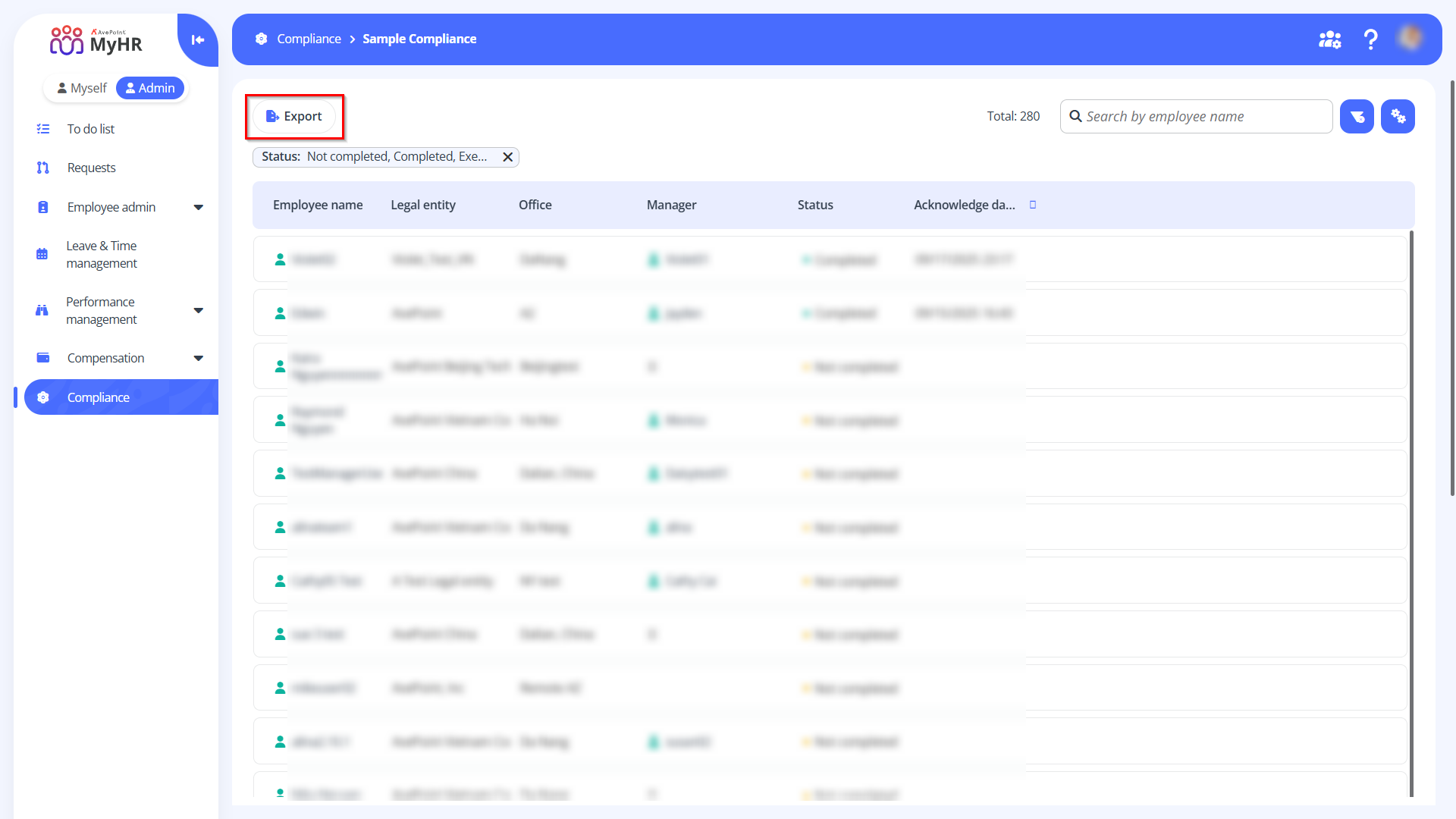This screenshot has width=1456, height=819.
Task: Sort by Acknowledge date column header
Action: [964, 205]
